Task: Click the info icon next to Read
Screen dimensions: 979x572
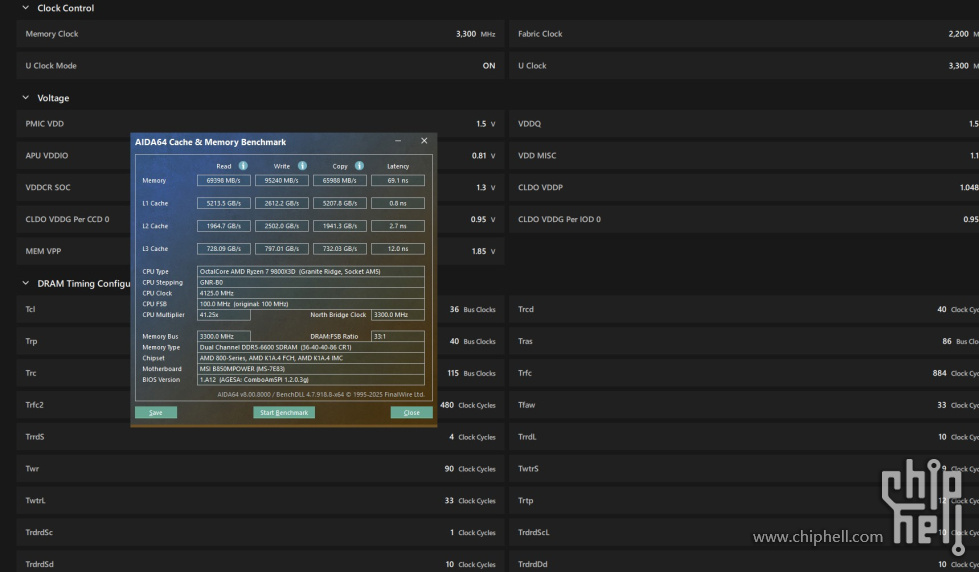Action: [243, 166]
